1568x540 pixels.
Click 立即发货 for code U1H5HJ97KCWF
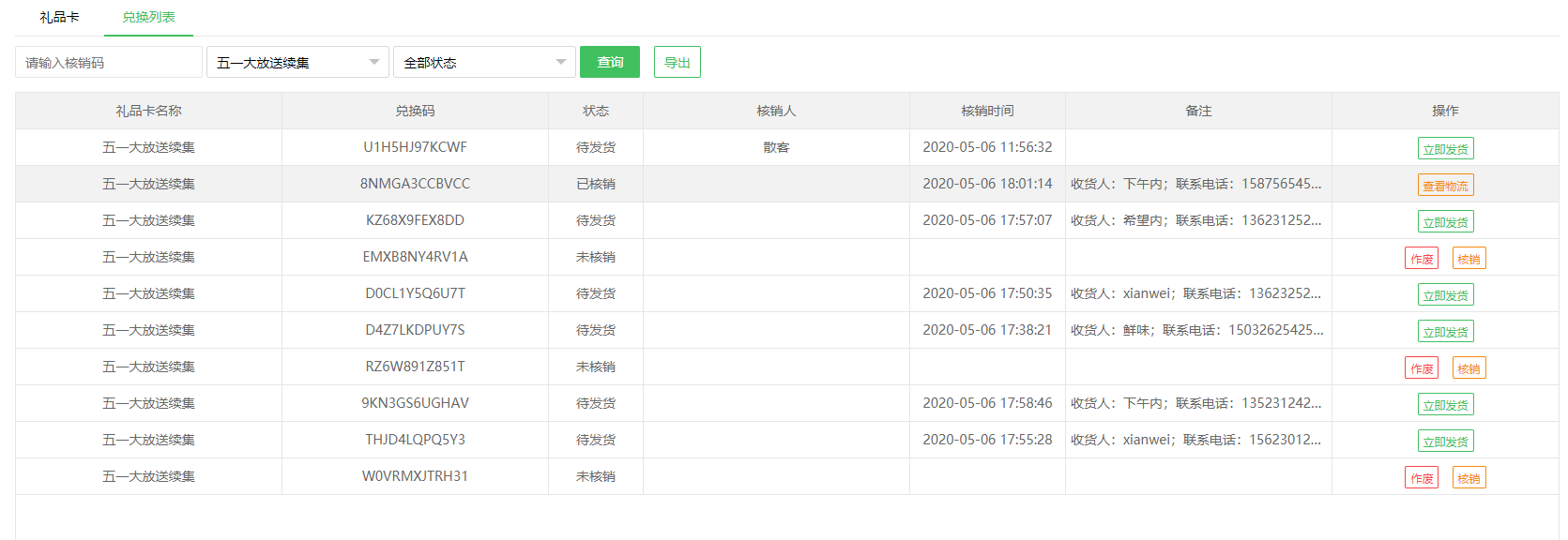point(1445,149)
